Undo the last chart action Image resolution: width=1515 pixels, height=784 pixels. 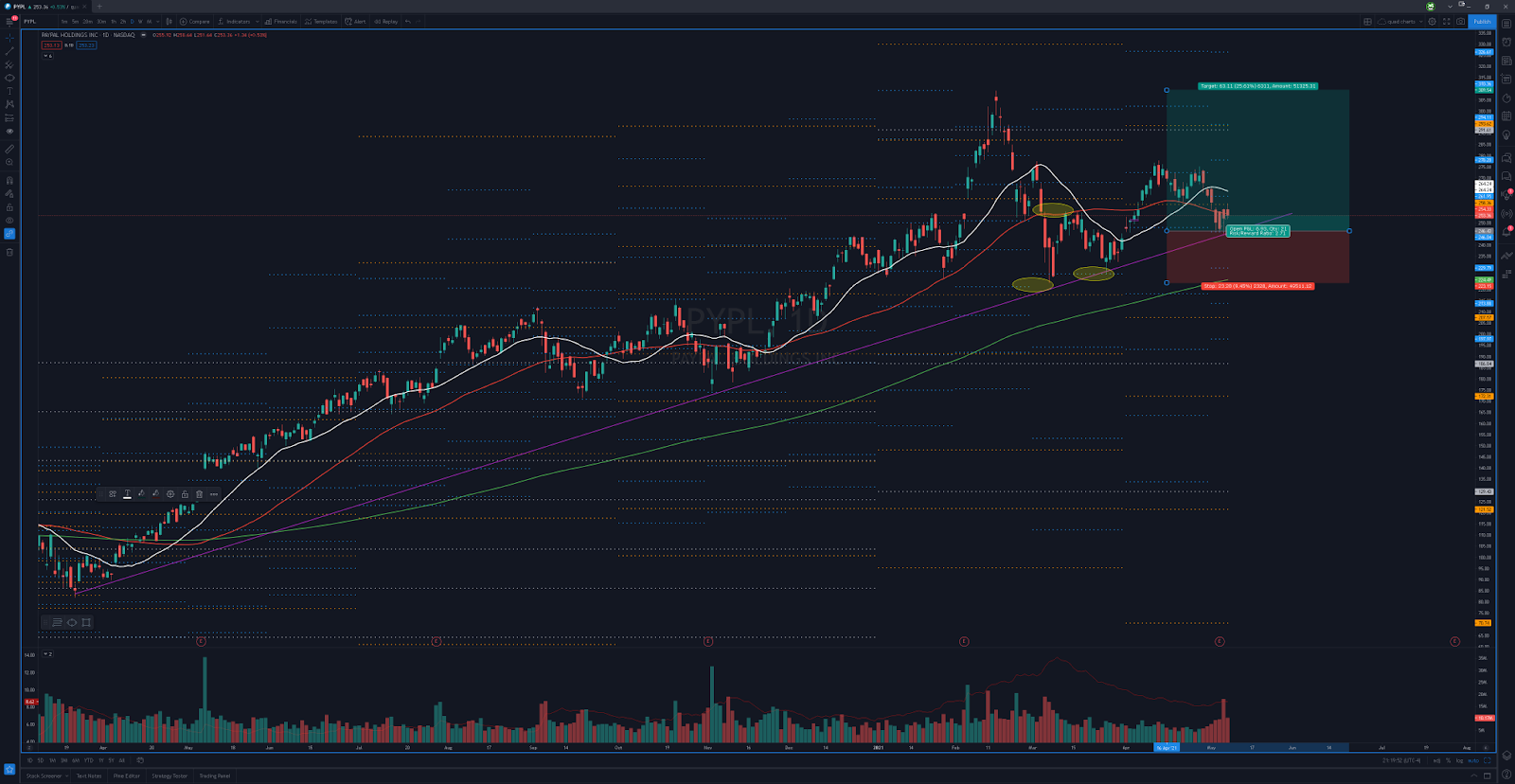(408, 22)
